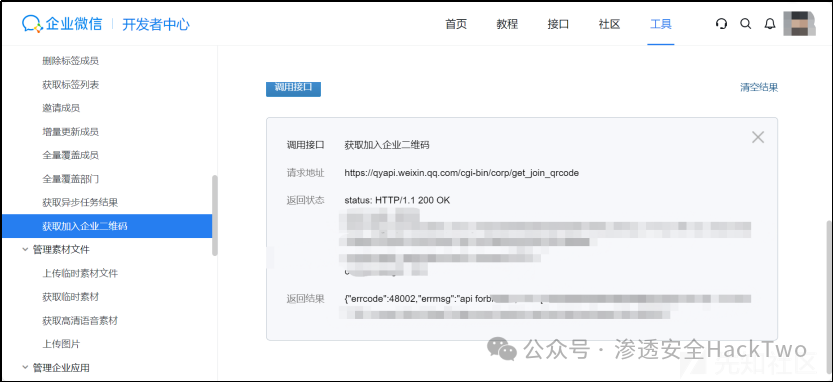Click the 获取加入企业二维码 value in the result panel
The width and height of the screenshot is (833, 382).
[x=387, y=145]
